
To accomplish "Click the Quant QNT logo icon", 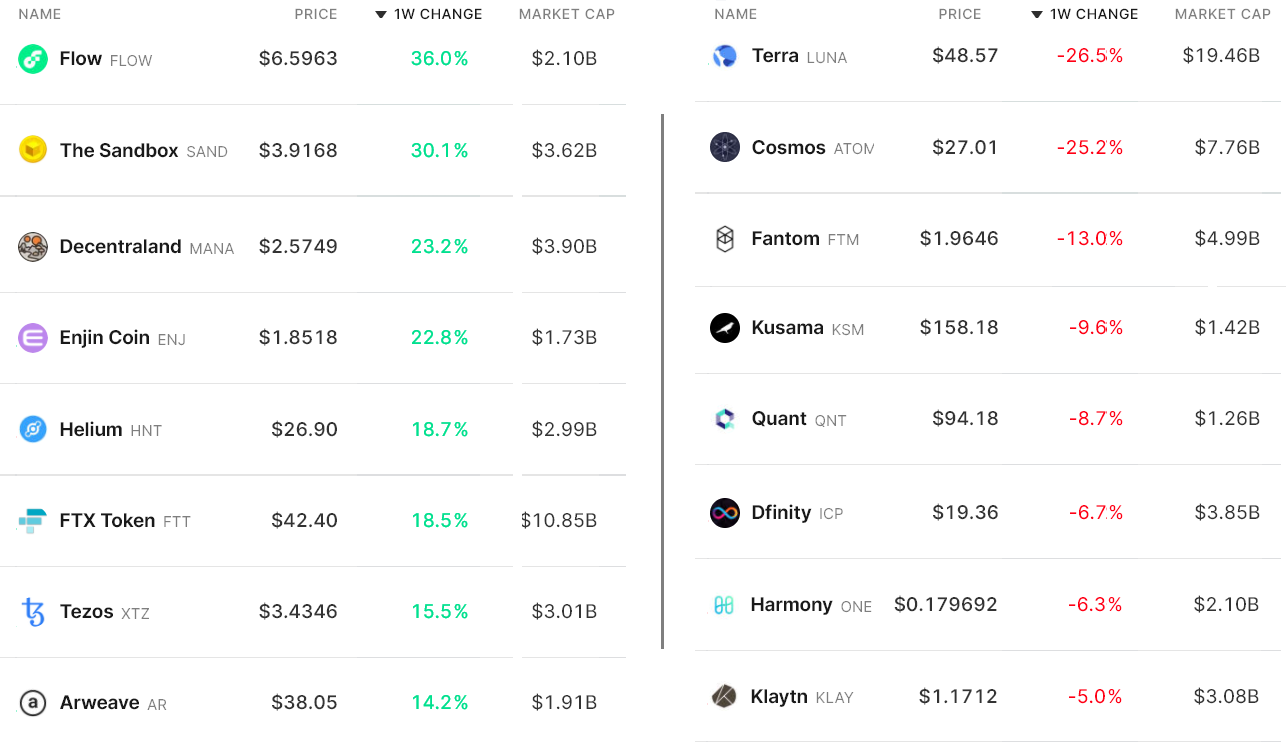I will pyautogui.click(x=724, y=419).
